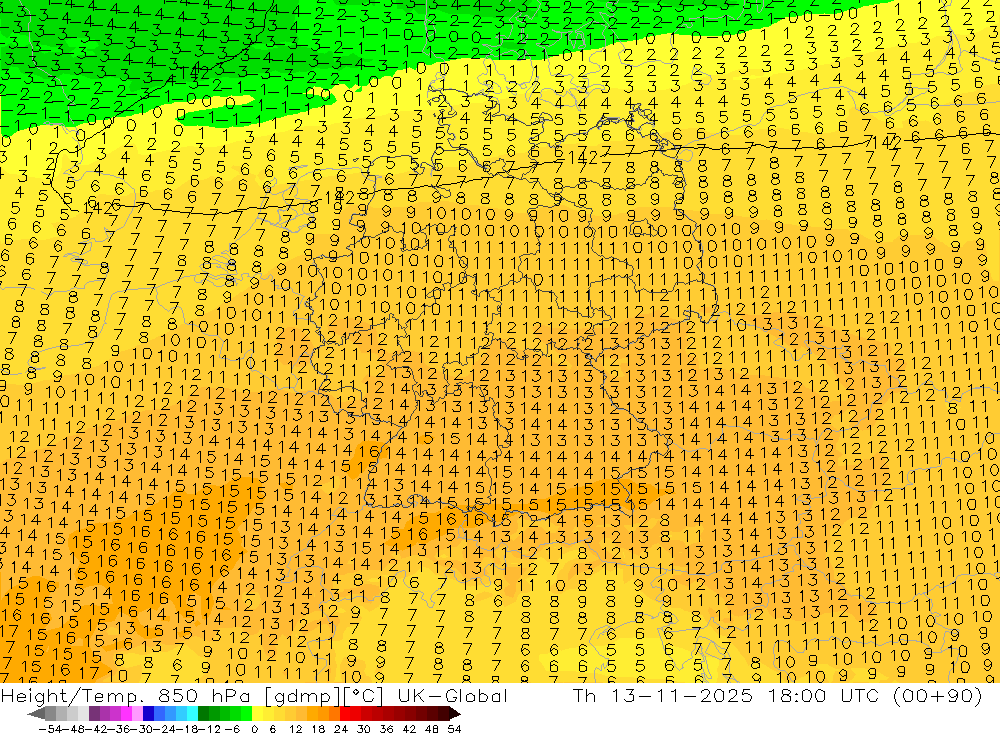Pick the bright yellow swatch right of 0 tick
Viewport: 1000px width, 733px height.
click(257, 714)
